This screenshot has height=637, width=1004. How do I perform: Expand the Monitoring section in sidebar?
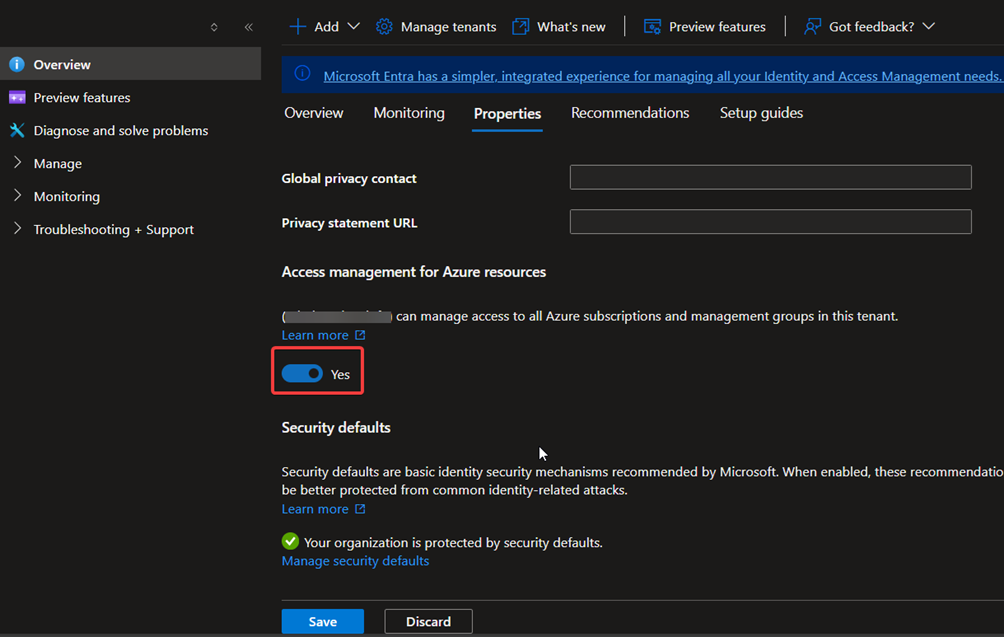tap(17, 196)
